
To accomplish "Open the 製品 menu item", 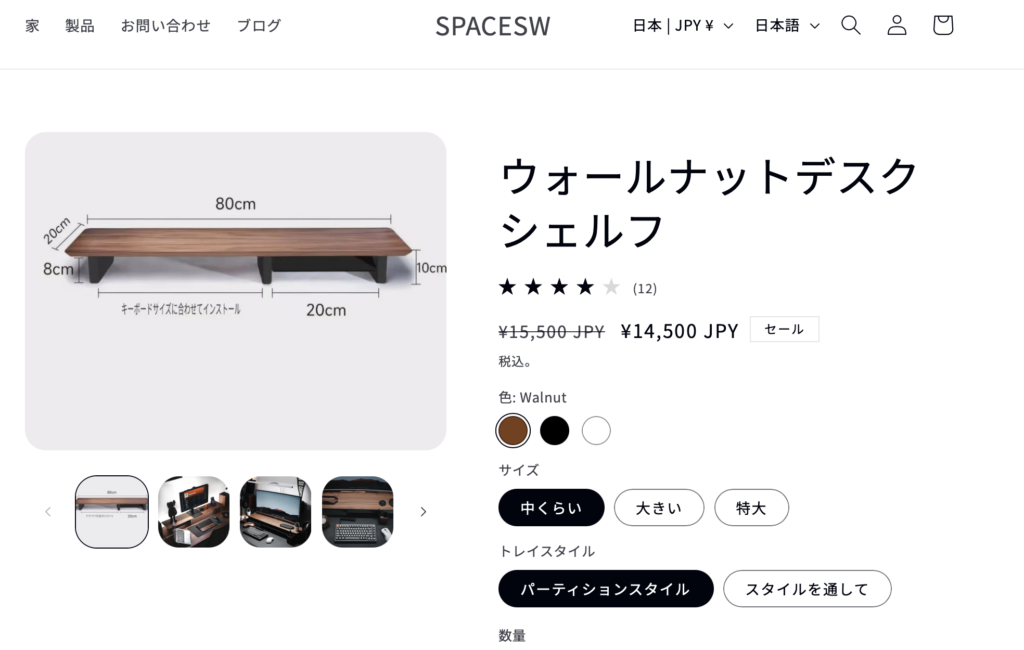I will (80, 25).
